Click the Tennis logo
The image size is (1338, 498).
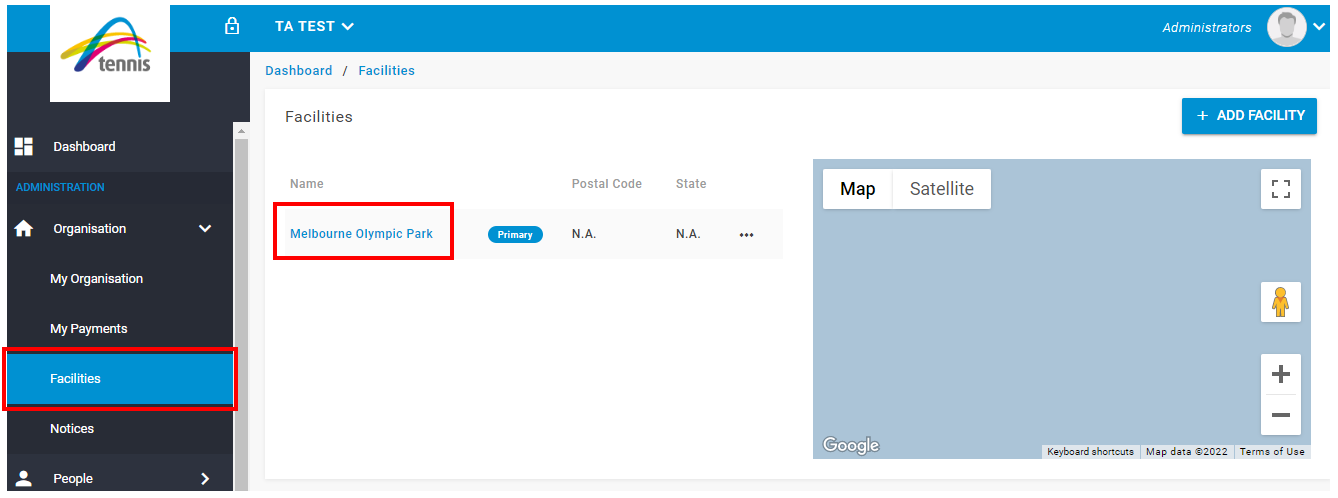pyautogui.click(x=110, y=53)
